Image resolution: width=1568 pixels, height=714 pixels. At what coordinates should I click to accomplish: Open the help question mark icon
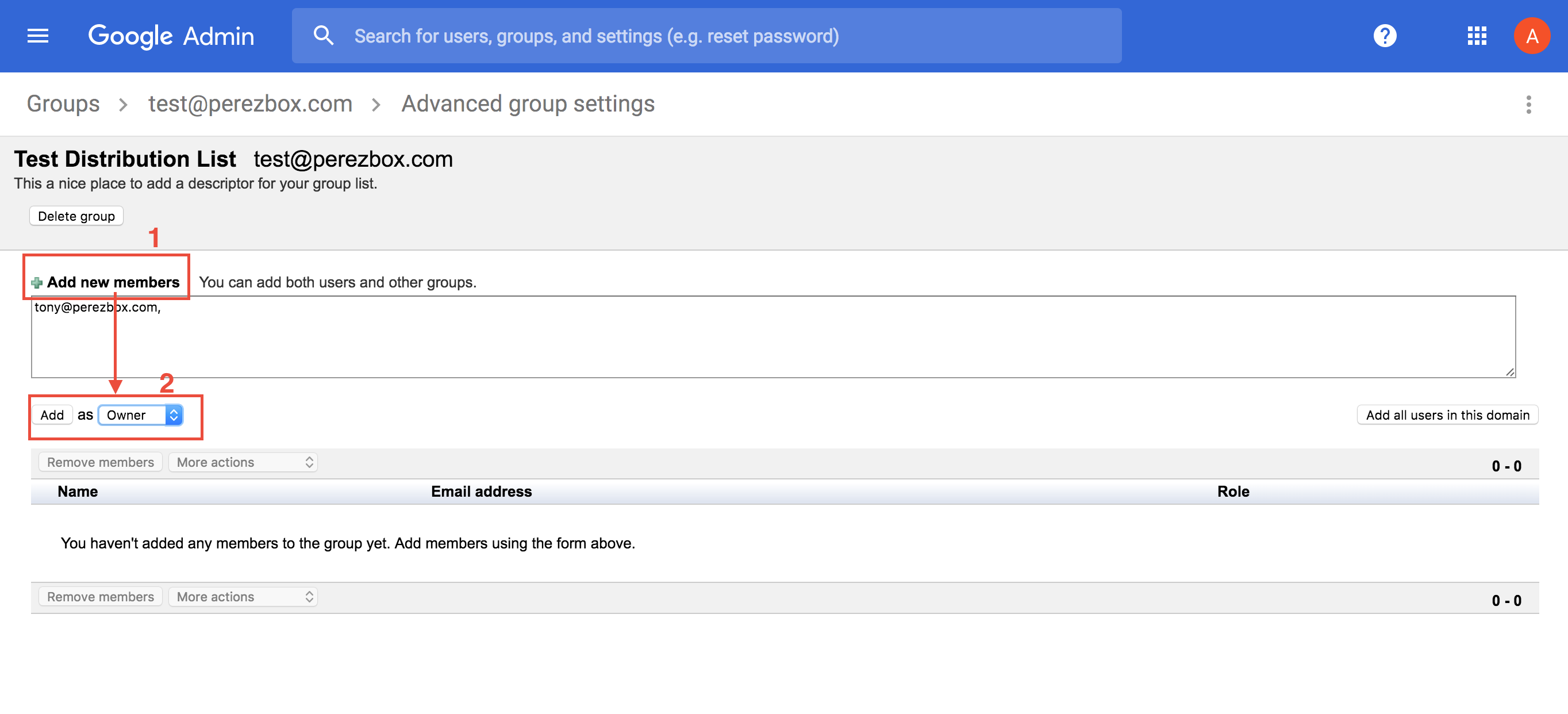(x=1384, y=36)
